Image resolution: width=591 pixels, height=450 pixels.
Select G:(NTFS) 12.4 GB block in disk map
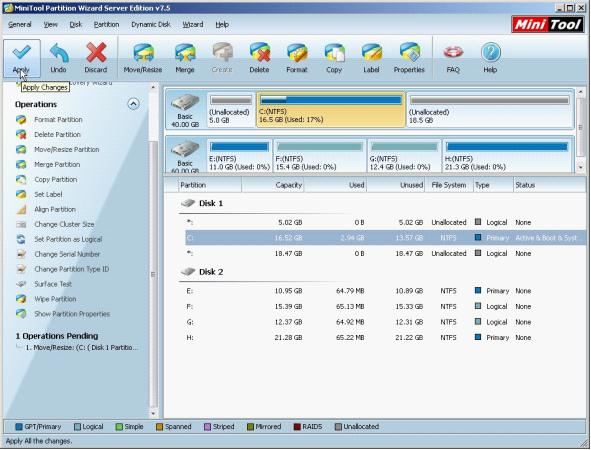404,156
